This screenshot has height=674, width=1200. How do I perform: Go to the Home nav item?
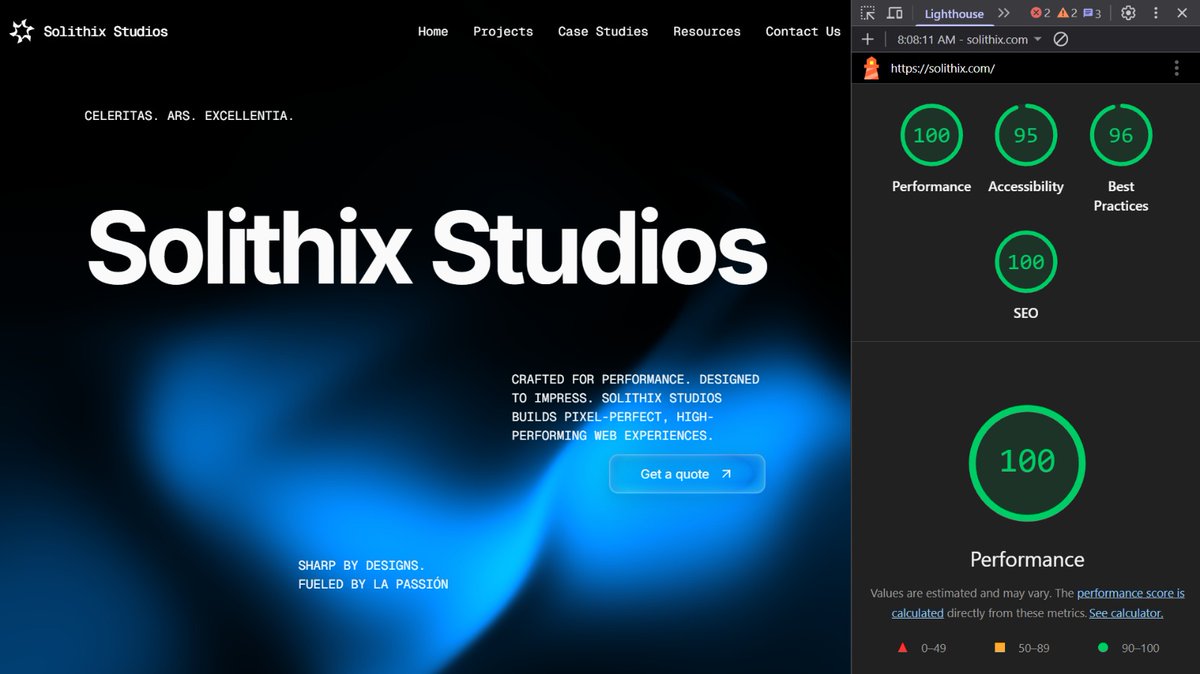pos(433,32)
